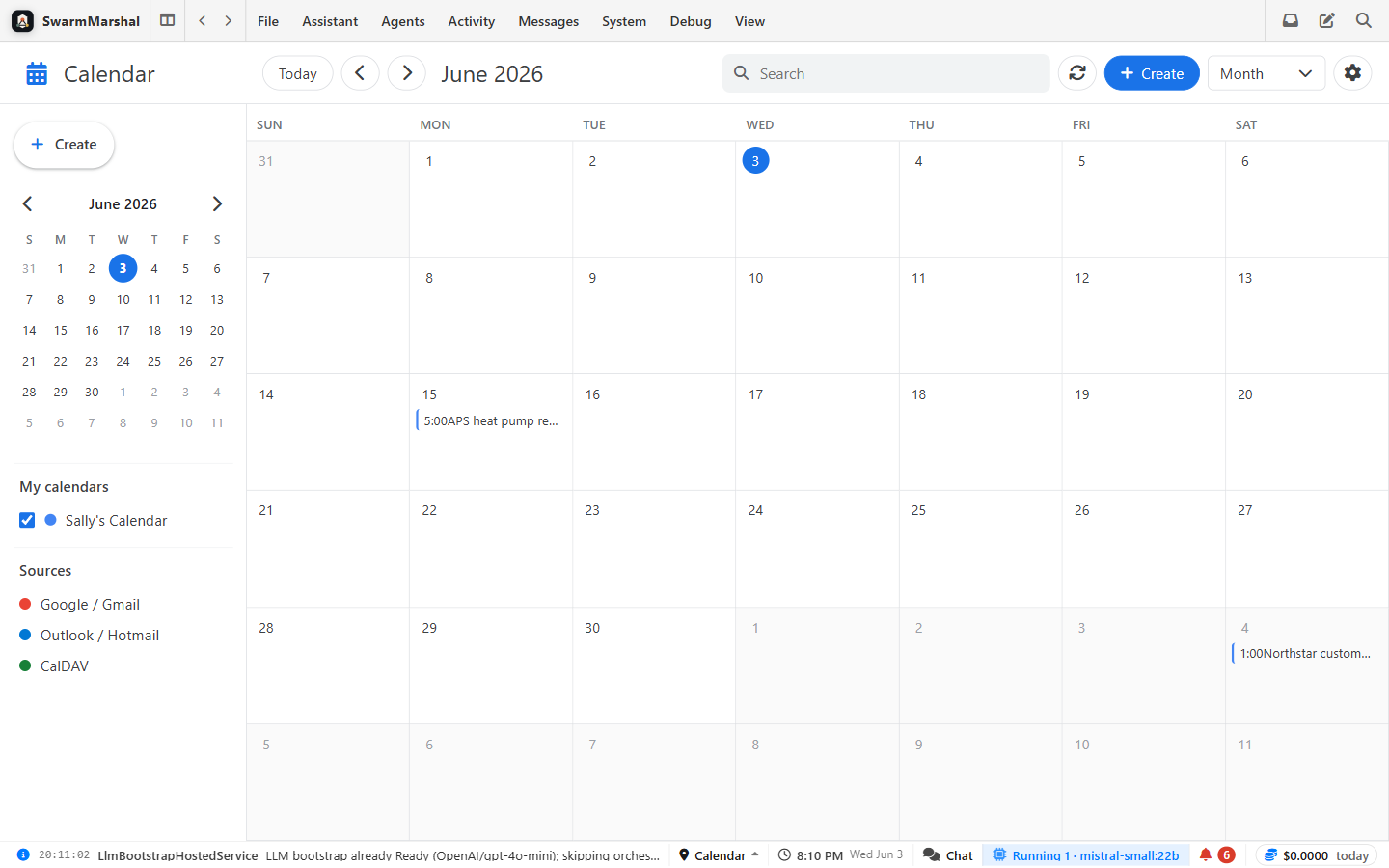Open the $0.0000 today cost indicator
The image size is (1389, 868).
pyautogui.click(x=1316, y=854)
